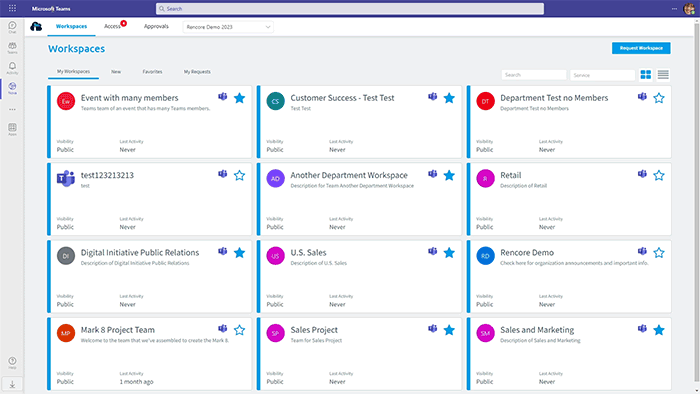700x394 pixels.
Task: Open the Help icon in sidebar
Action: pos(12,362)
